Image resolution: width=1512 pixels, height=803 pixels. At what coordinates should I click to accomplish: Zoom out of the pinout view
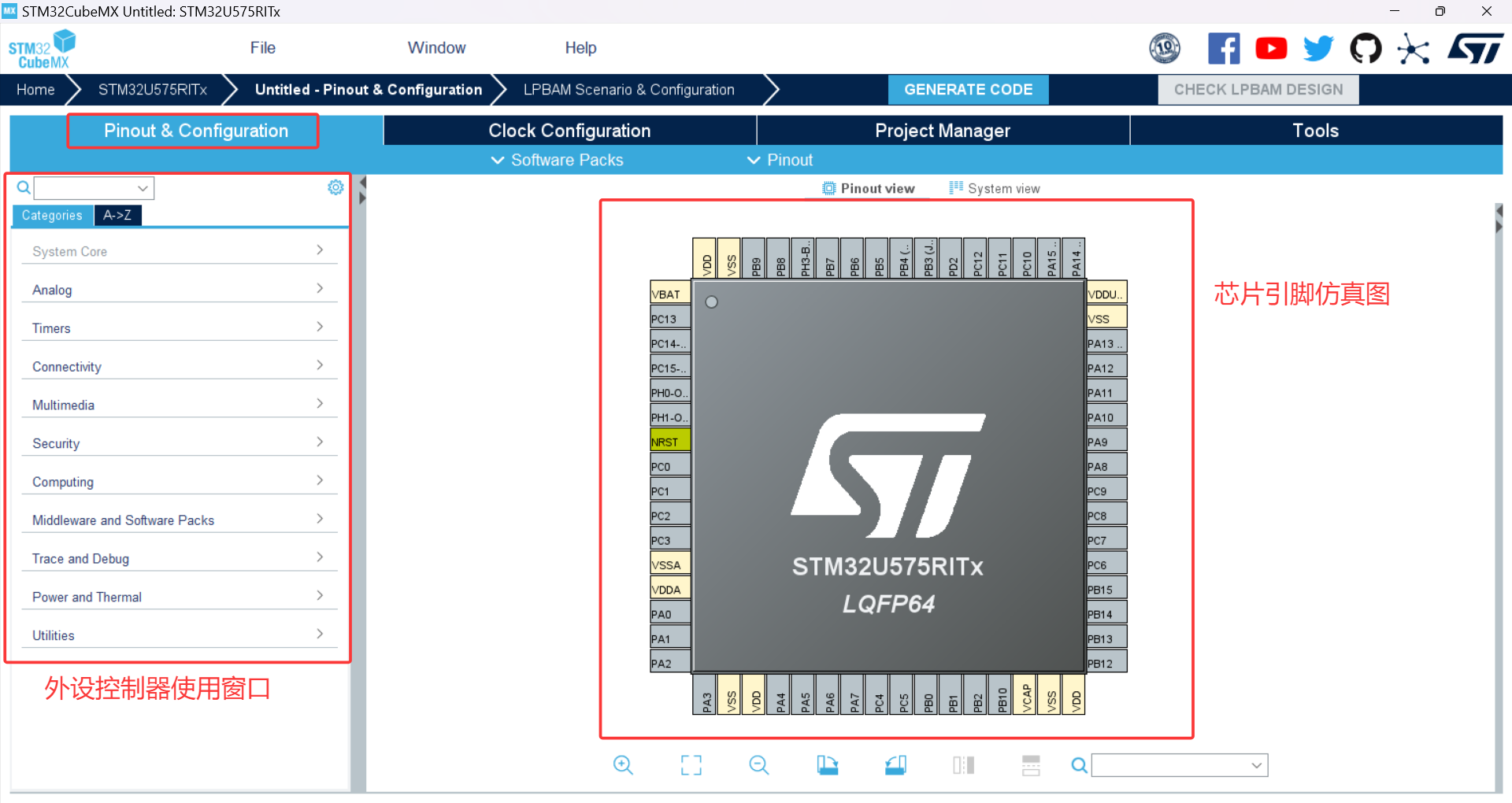click(759, 764)
